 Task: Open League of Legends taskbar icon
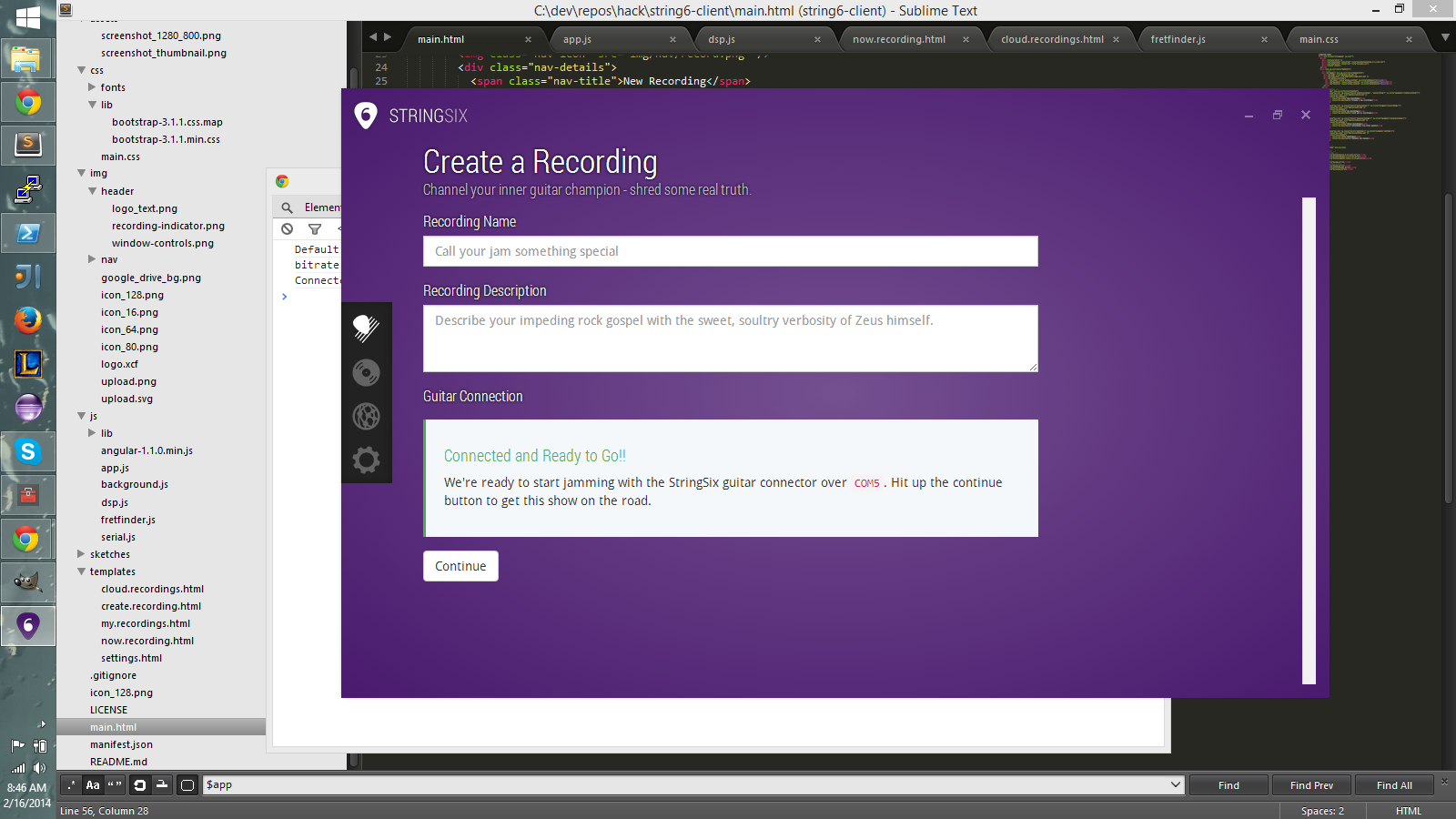[27, 364]
